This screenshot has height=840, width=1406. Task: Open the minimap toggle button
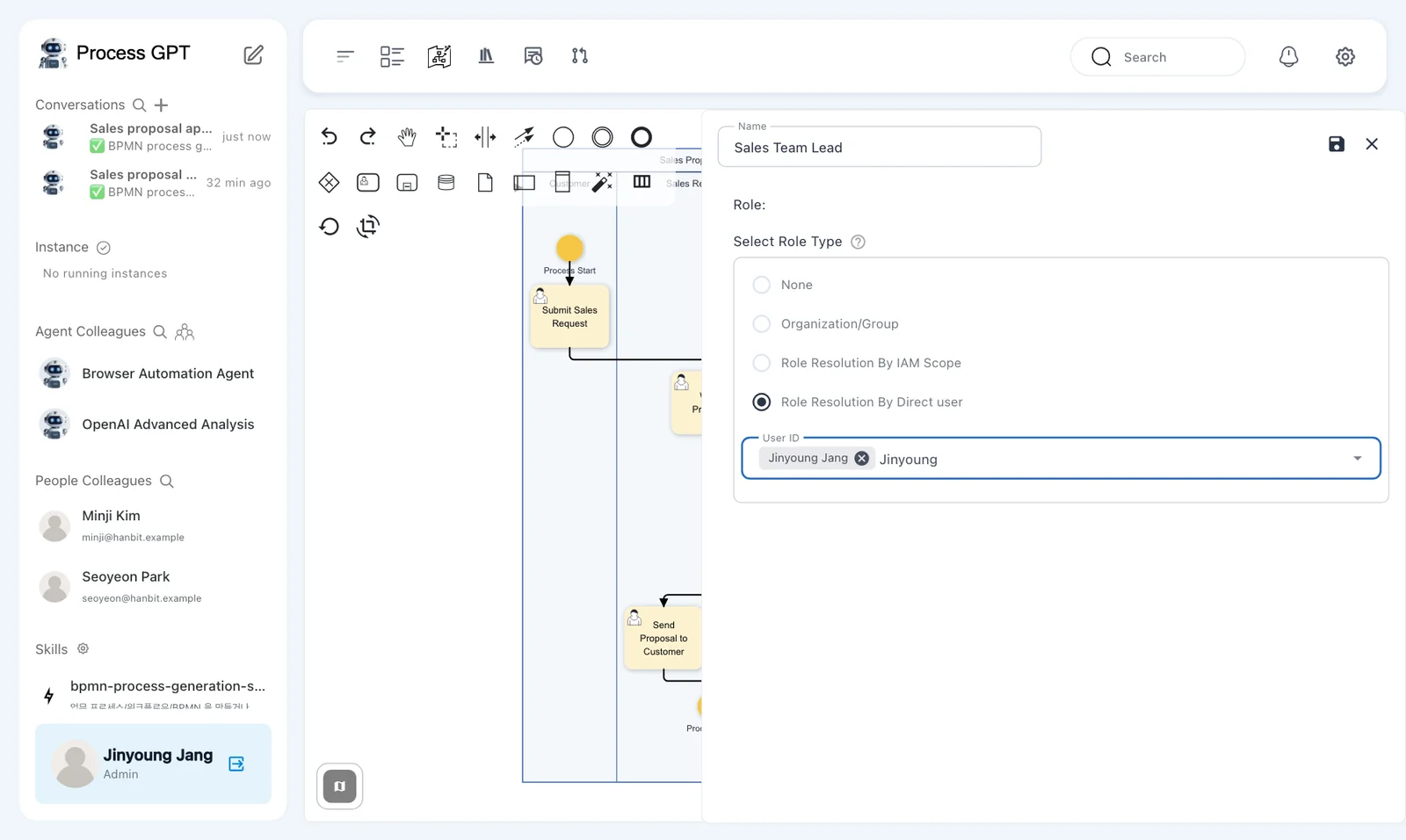click(340, 786)
